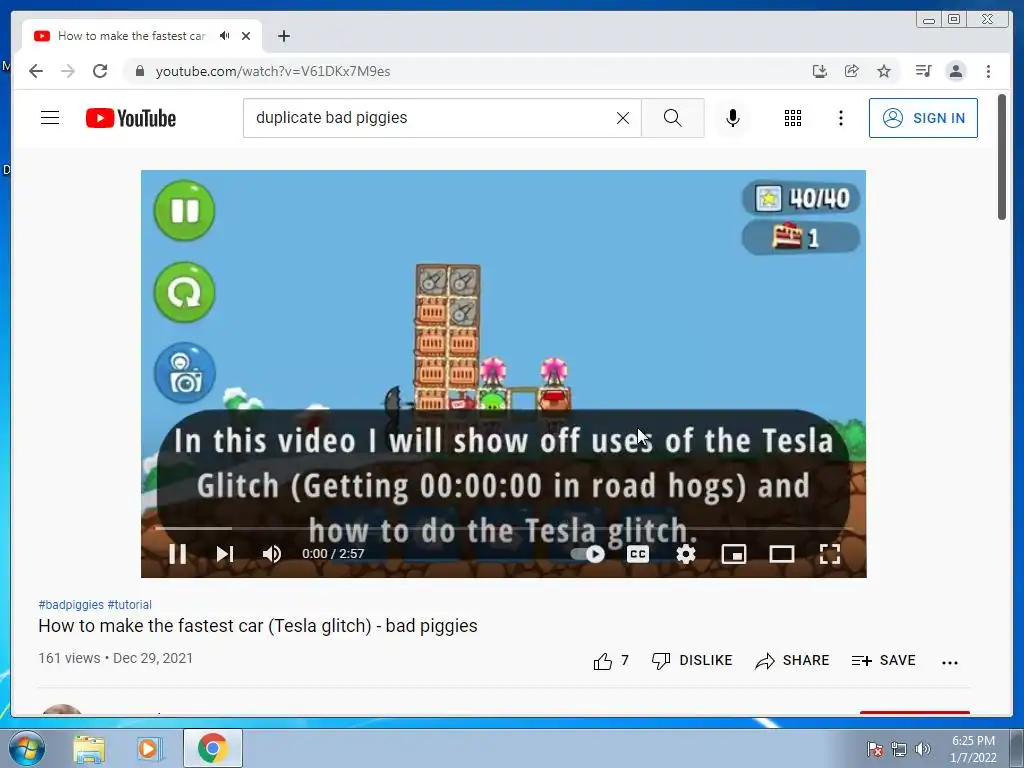Click the DISLIKE button
Image resolution: width=1024 pixels, height=768 pixels.
click(692, 661)
